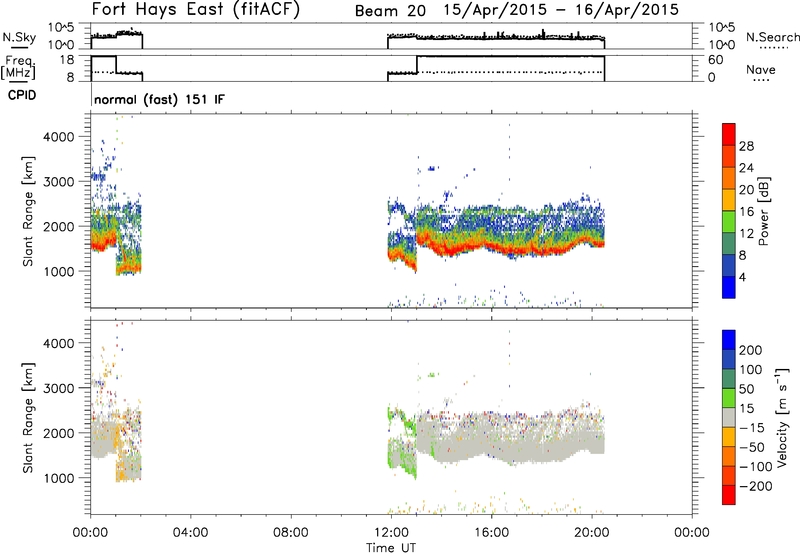The height and width of the screenshot is (554, 800).
Task: Click the 'N.Sky' legend label
Action: (x=19, y=37)
